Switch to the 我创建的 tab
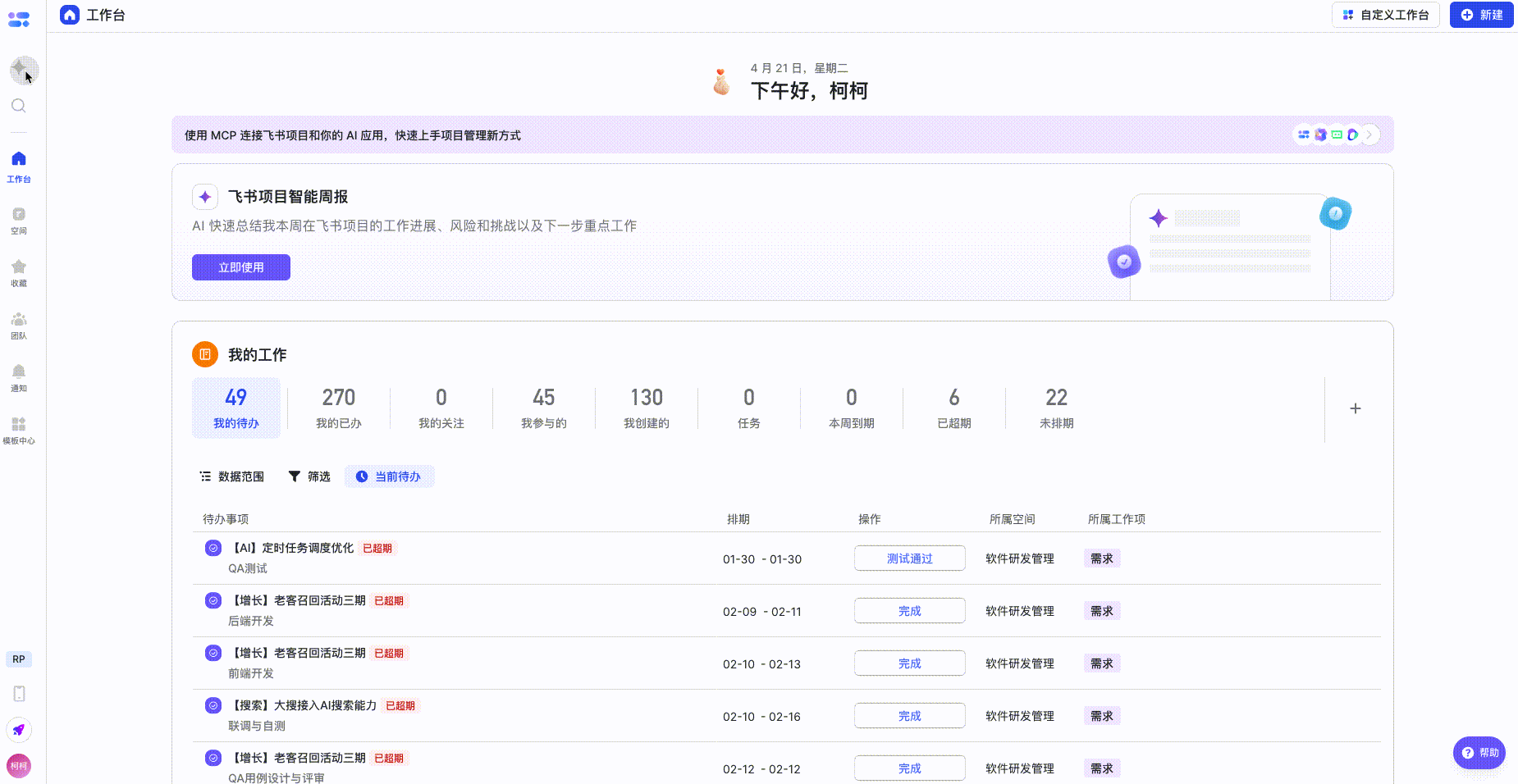 point(647,408)
